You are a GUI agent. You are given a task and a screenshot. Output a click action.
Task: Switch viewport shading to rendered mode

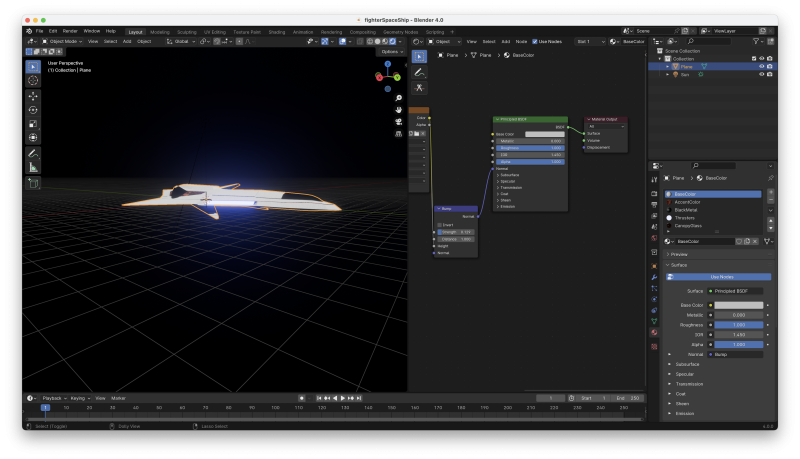tap(392, 41)
